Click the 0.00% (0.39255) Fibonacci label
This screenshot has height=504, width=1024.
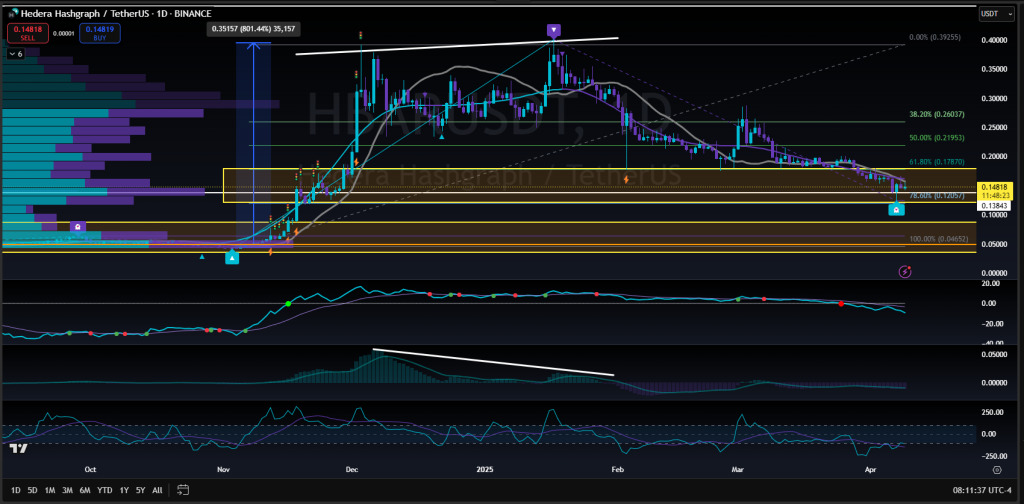(935, 38)
